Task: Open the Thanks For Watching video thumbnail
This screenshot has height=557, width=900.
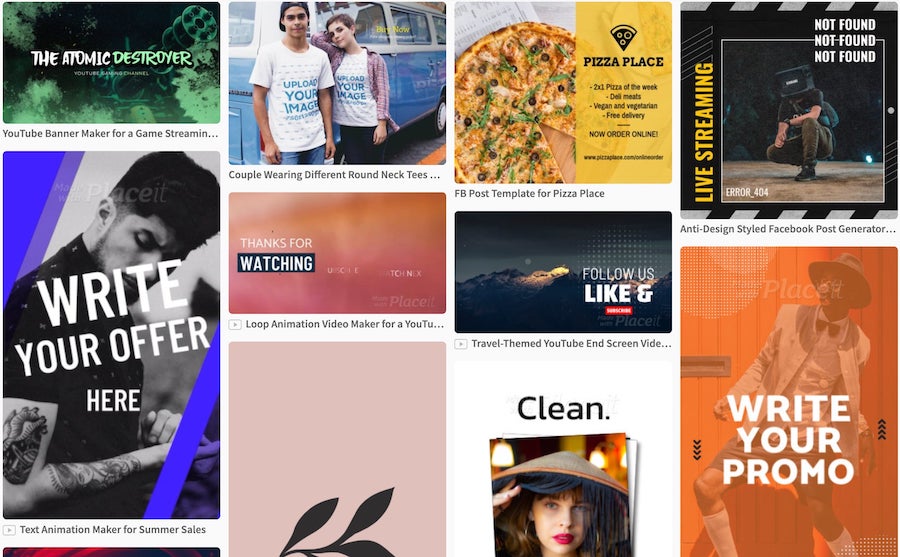Action: point(337,253)
